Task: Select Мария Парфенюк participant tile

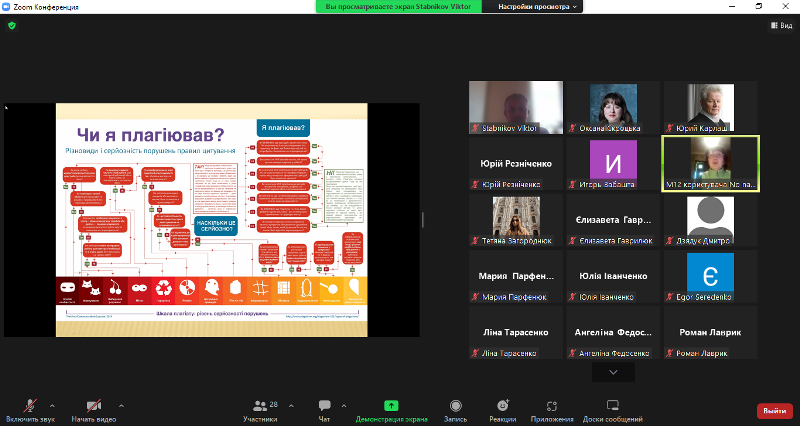Action: coord(516,276)
